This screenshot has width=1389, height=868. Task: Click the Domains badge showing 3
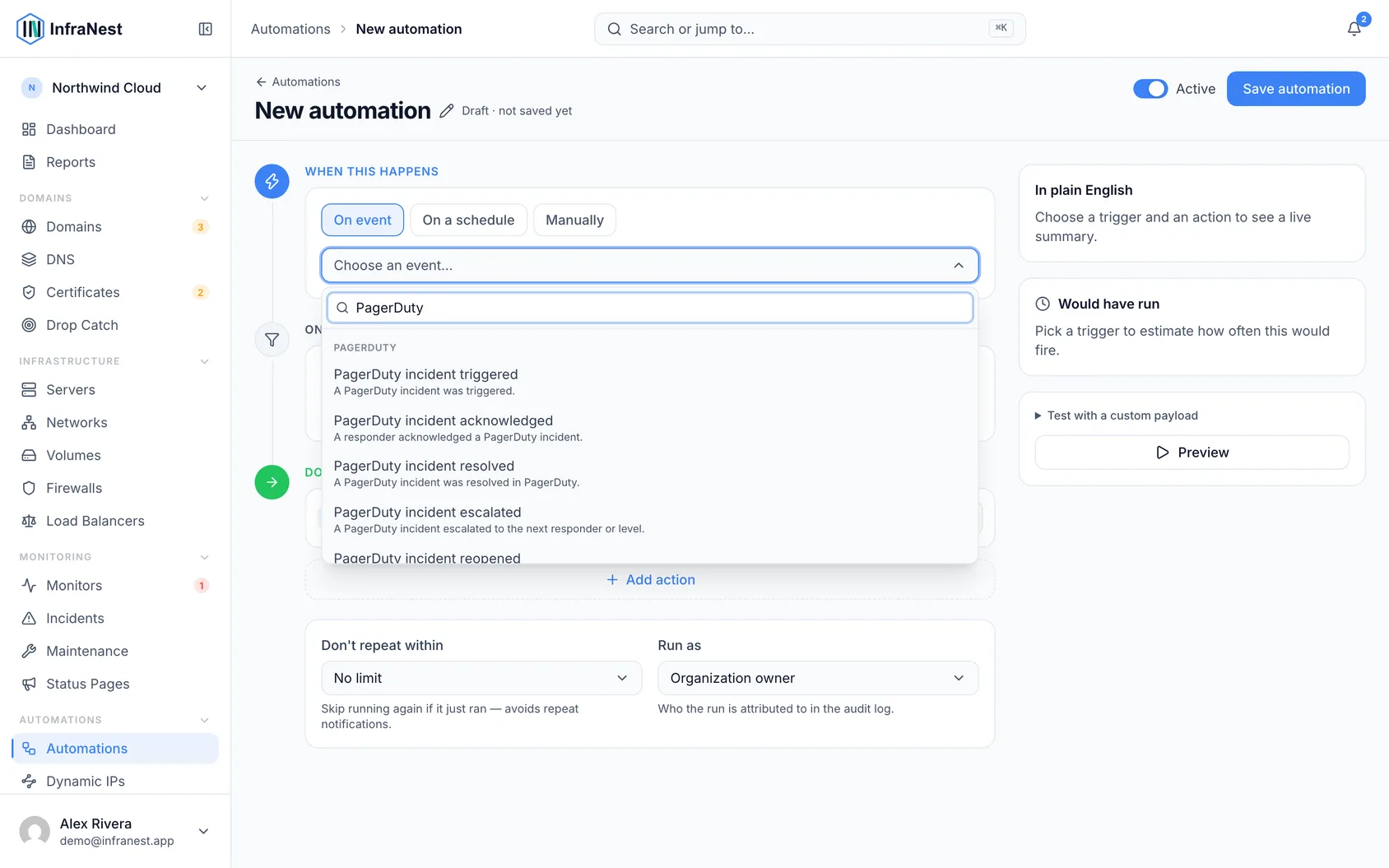[200, 227]
